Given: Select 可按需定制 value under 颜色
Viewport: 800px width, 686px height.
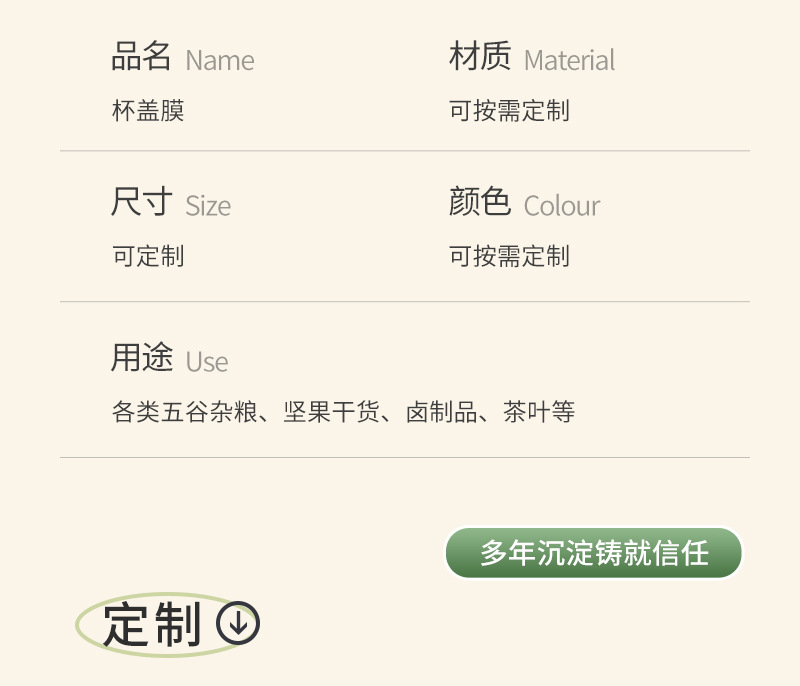Looking at the screenshot, I should [509, 256].
